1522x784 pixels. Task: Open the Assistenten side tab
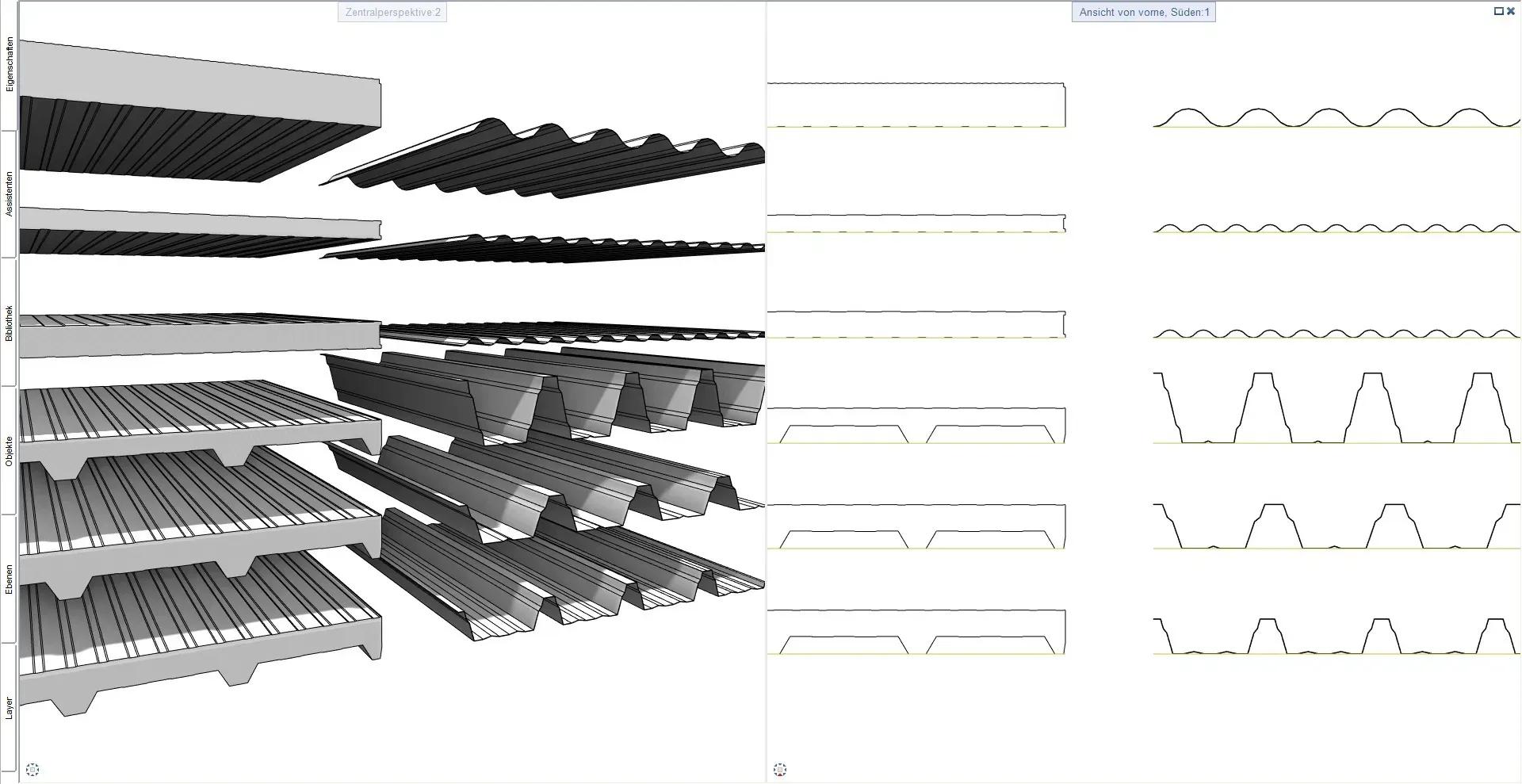point(10,194)
